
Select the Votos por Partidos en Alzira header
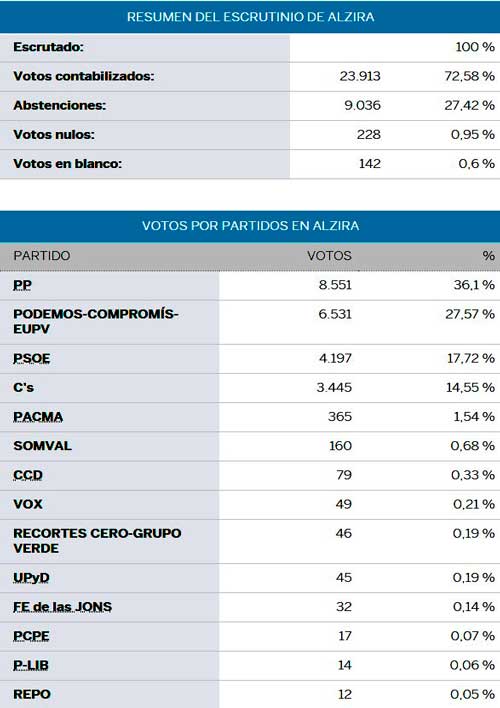tap(250, 226)
